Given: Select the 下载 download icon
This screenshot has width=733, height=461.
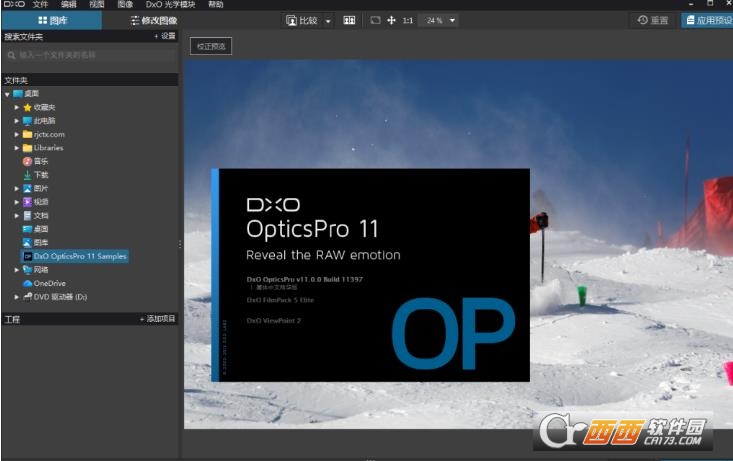Looking at the screenshot, I should tap(28, 175).
